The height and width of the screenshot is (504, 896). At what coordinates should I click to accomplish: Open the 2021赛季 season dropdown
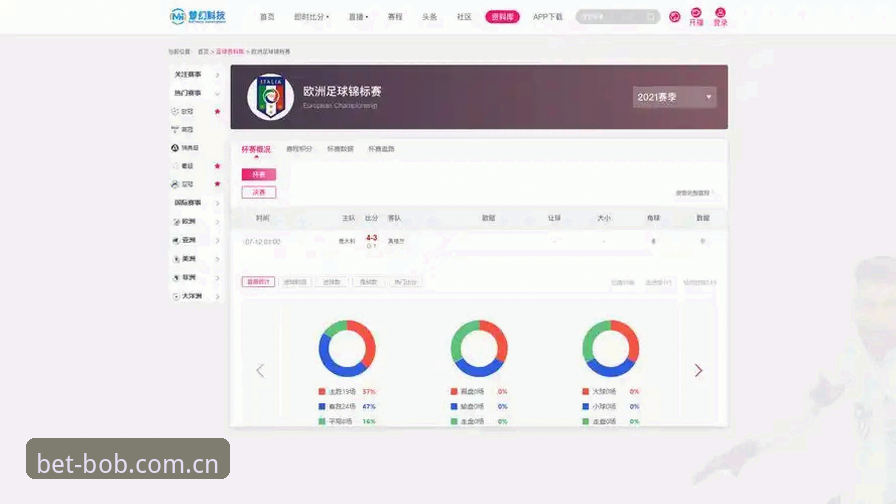tap(674, 97)
